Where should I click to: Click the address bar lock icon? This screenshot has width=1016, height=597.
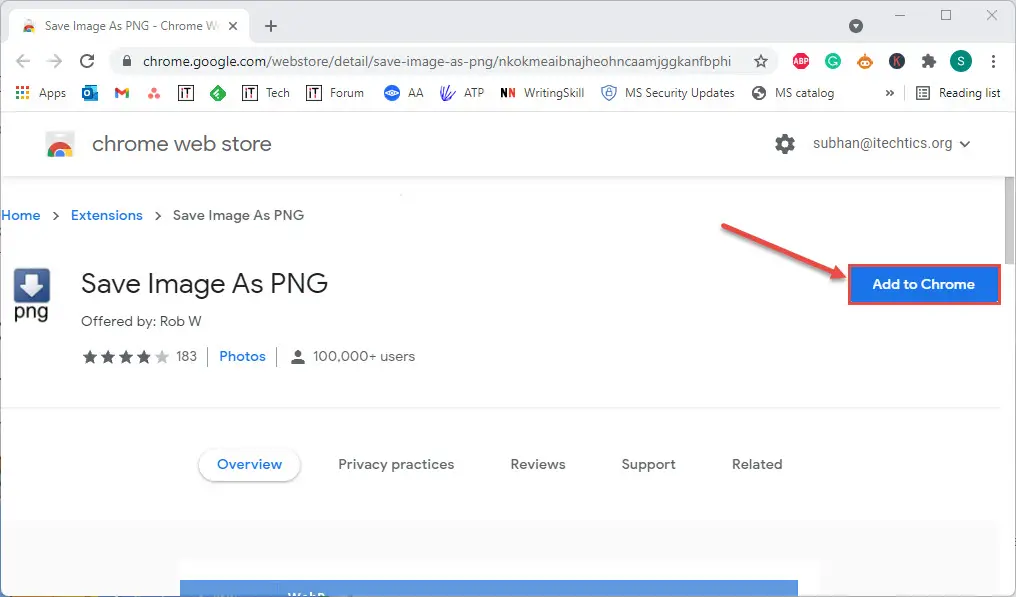pyautogui.click(x=127, y=61)
